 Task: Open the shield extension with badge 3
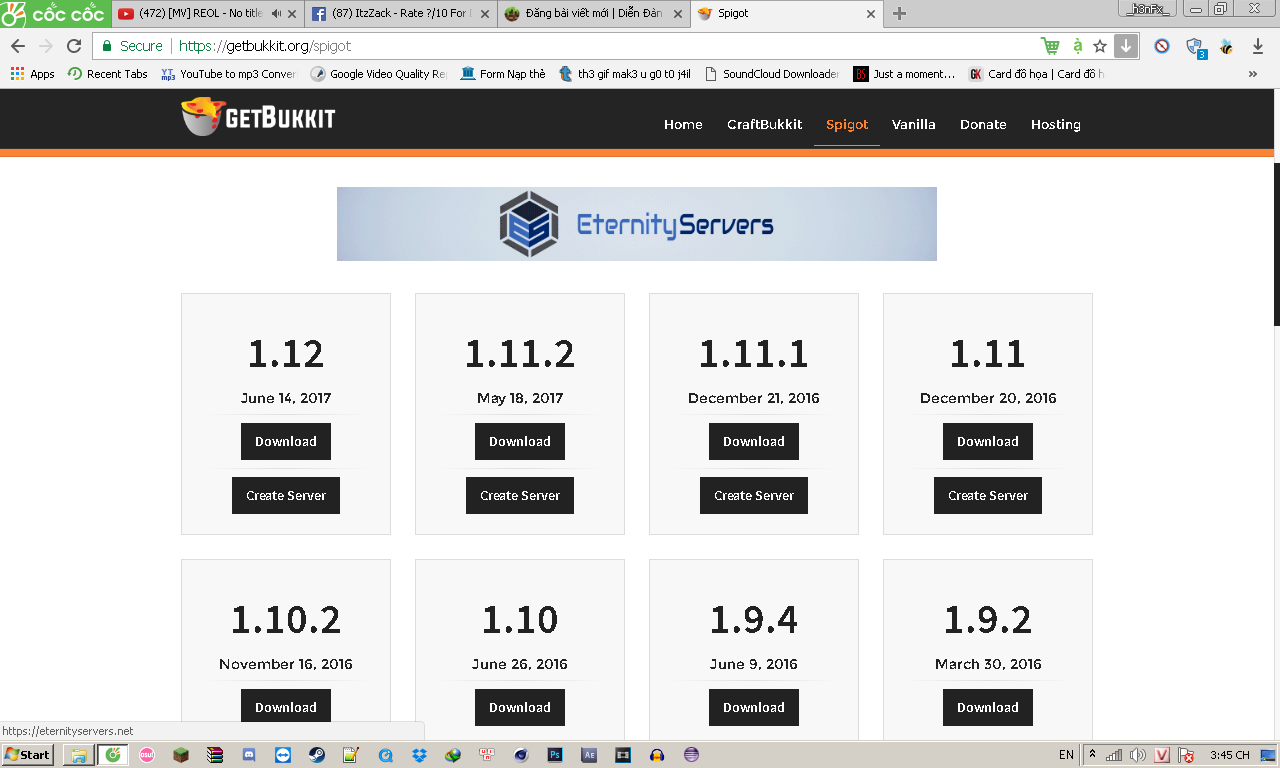[1195, 47]
